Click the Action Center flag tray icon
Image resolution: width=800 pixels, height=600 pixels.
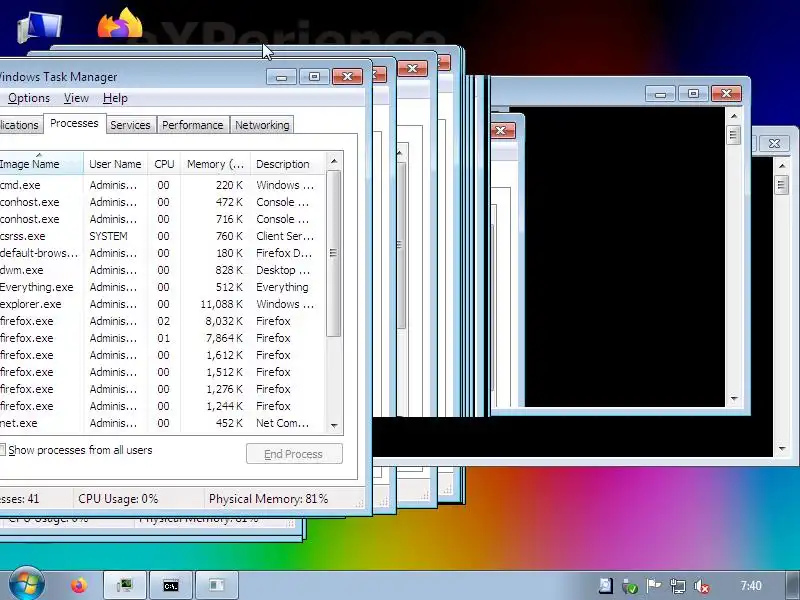coord(654,586)
